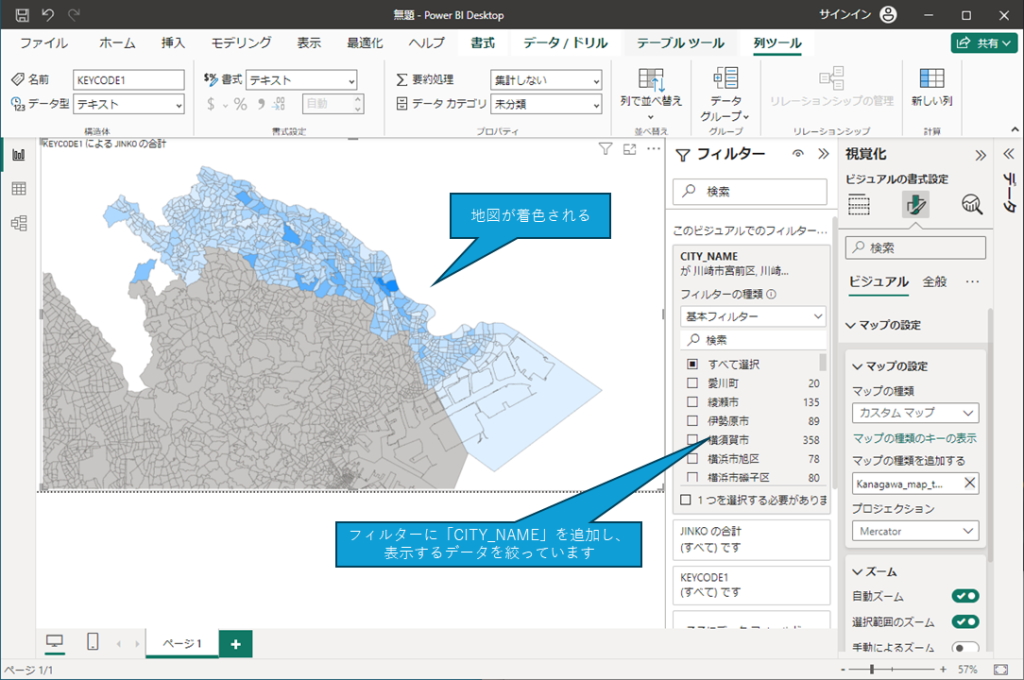Screen dimensions: 1024x680
Task: Select the format visual paintbrush icon
Action: pyautogui.click(x=917, y=204)
